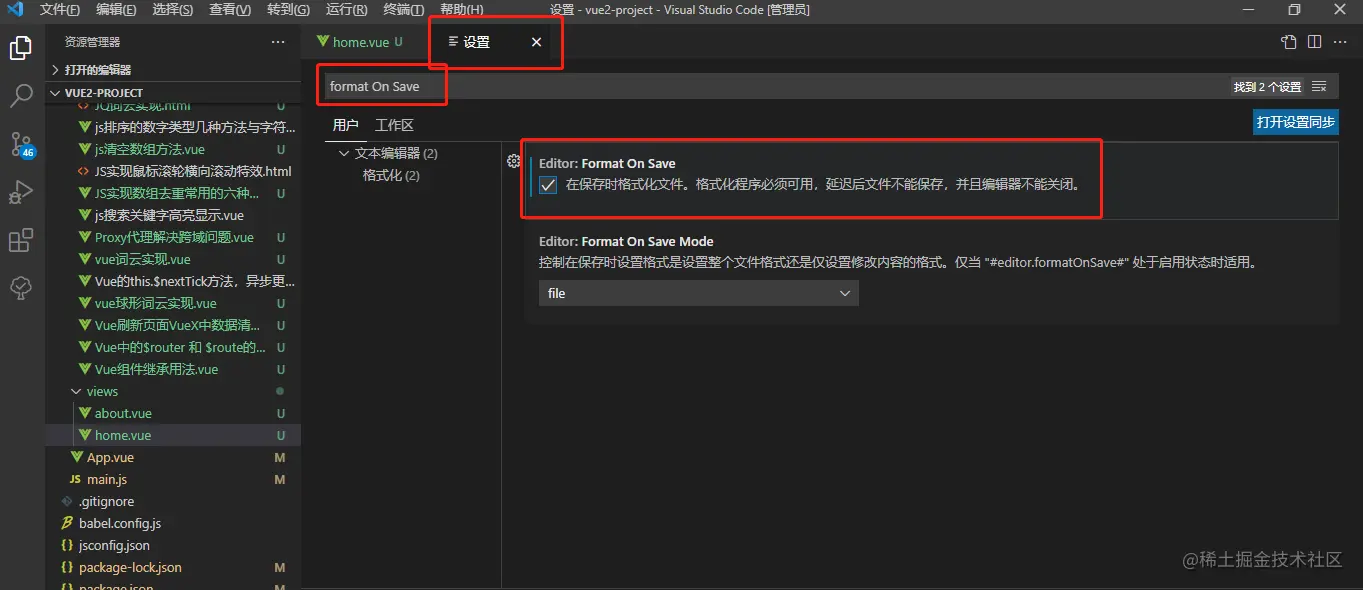Click the Vue icon of home.vue tab

point(322,42)
